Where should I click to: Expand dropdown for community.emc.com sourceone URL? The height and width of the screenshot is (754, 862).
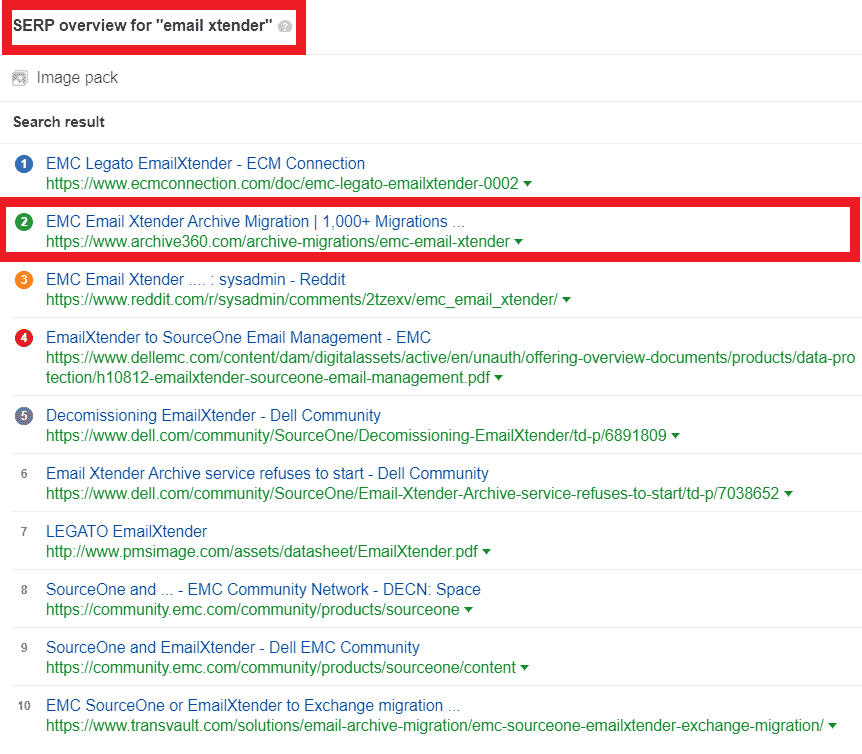(468, 610)
